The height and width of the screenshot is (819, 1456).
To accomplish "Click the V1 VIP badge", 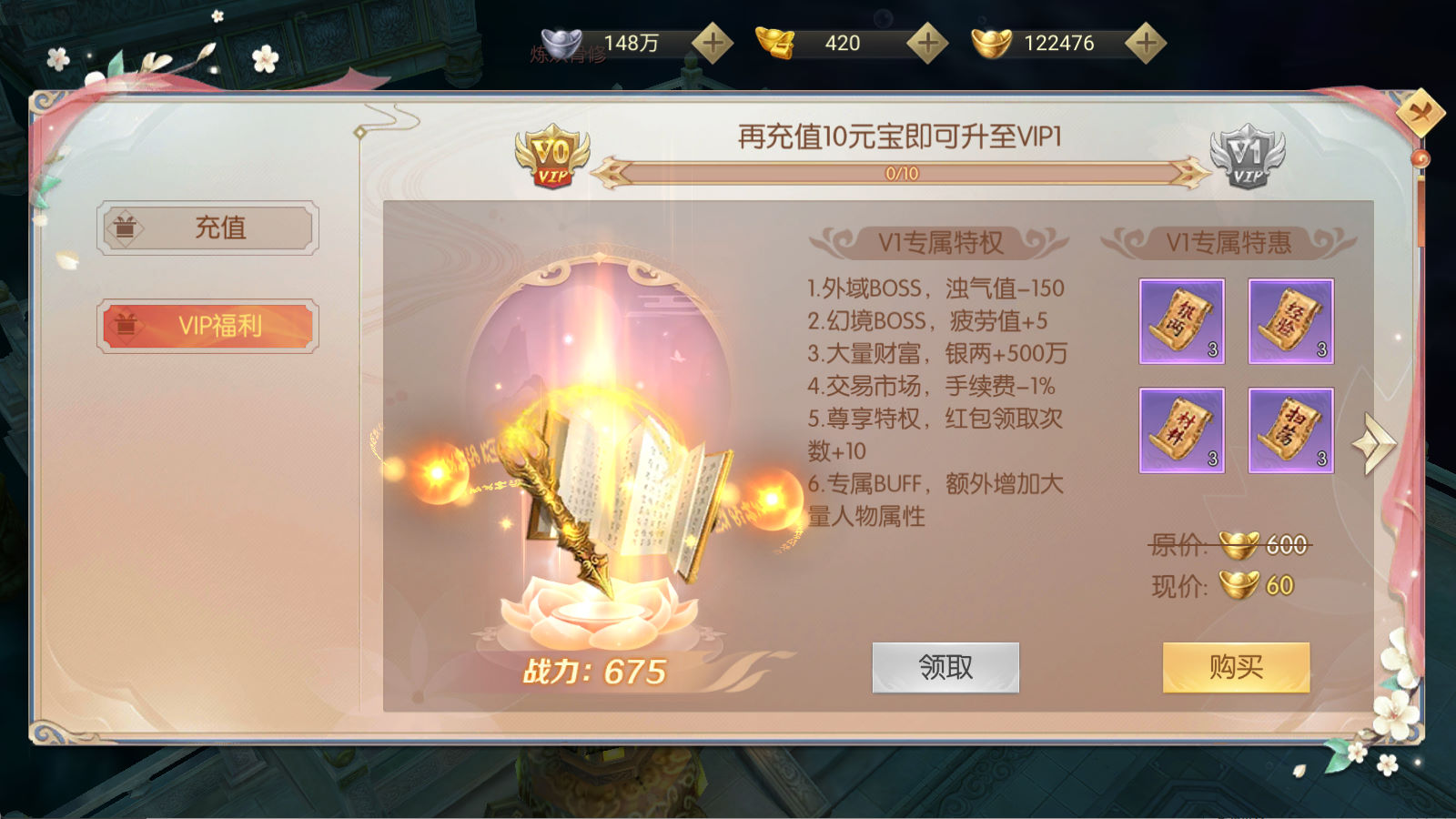I will tap(1248, 157).
